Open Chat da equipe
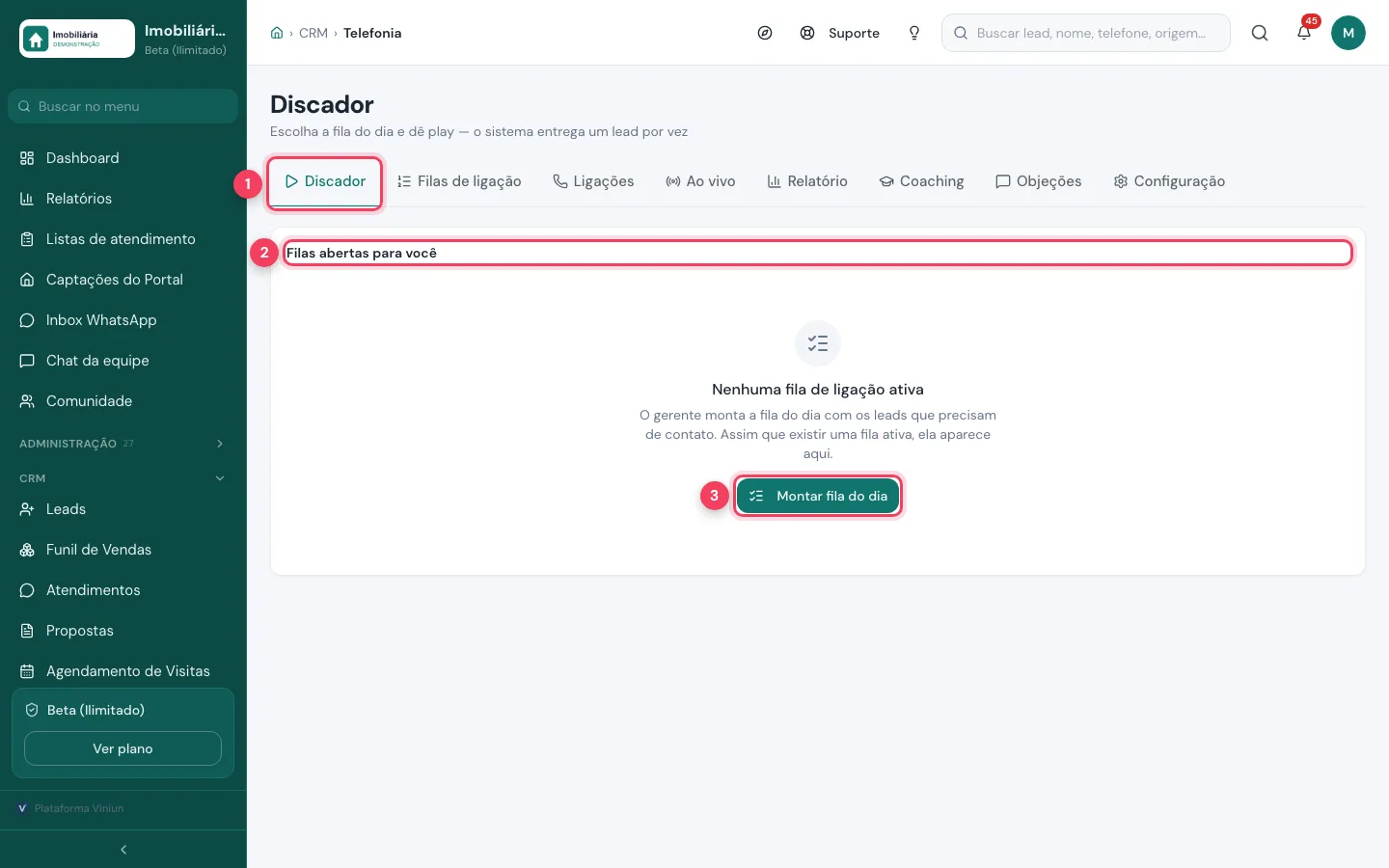The width and height of the screenshot is (1389, 868). coord(123,361)
